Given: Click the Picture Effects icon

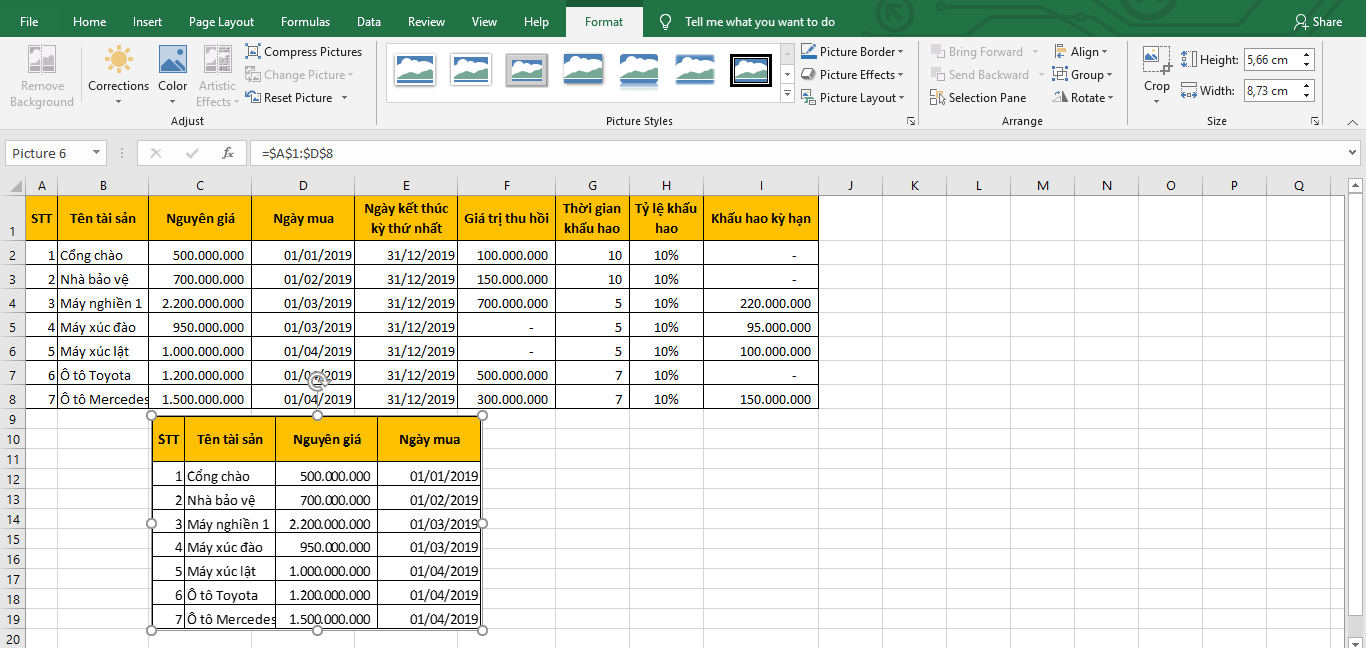Looking at the screenshot, I should pyautogui.click(x=808, y=75).
